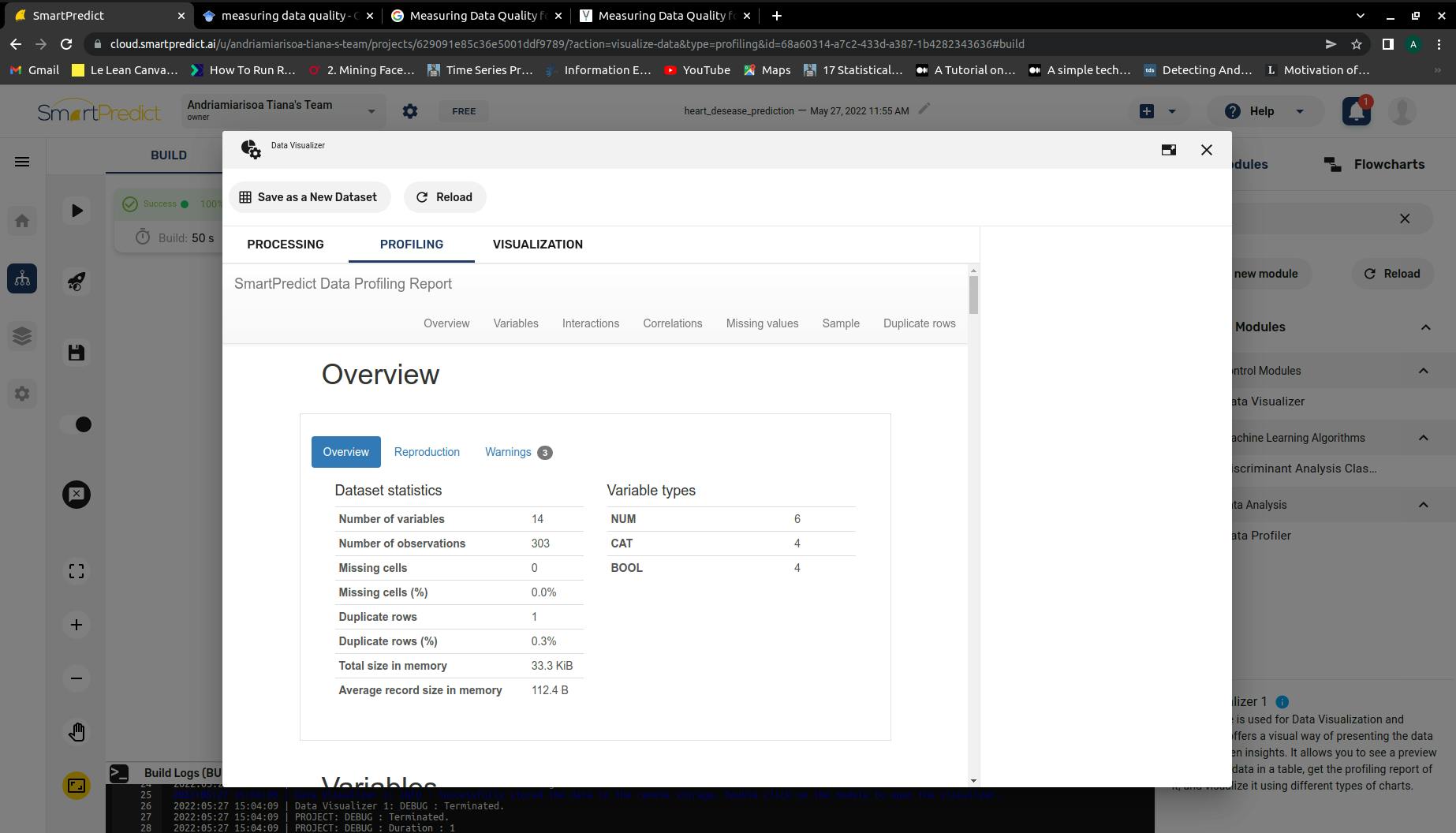This screenshot has height=833, width=1456.
Task: Save the project with floppy disk icon
Action: [77, 353]
